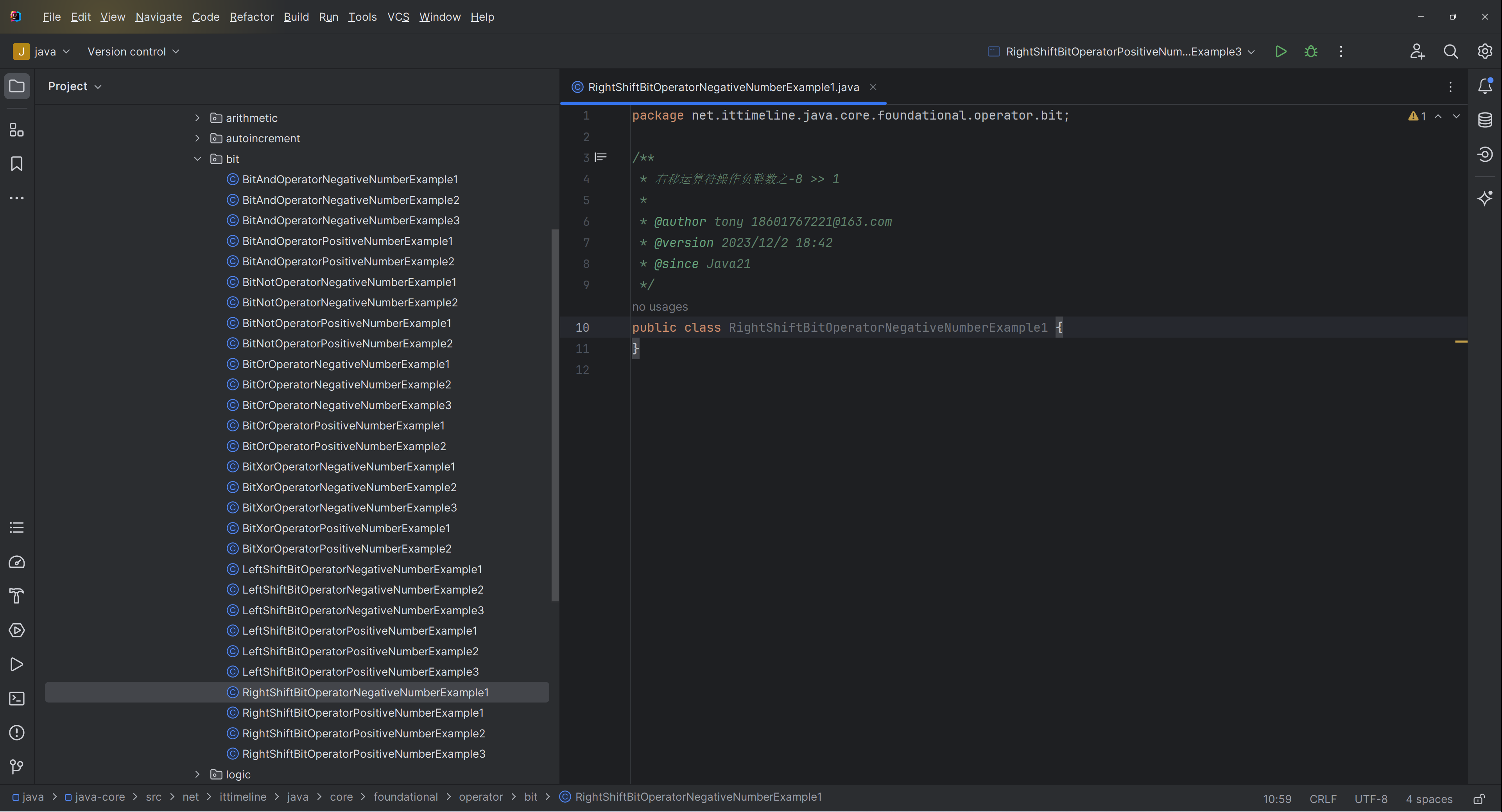The image size is (1502, 812).
Task: Open the Profiler tool window
Action: pyautogui.click(x=17, y=562)
